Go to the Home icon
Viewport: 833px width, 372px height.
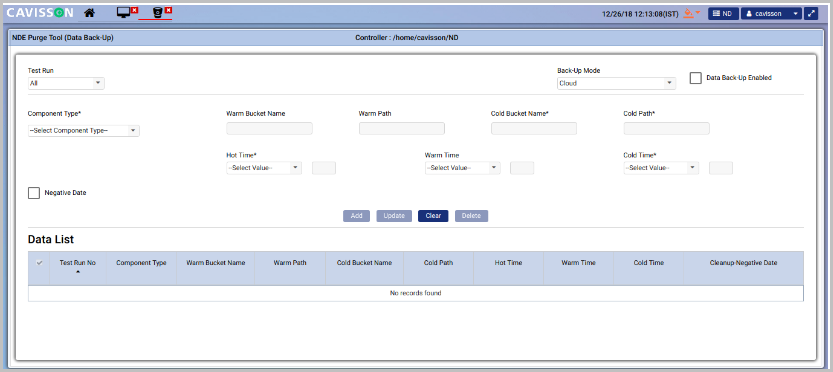pos(89,13)
